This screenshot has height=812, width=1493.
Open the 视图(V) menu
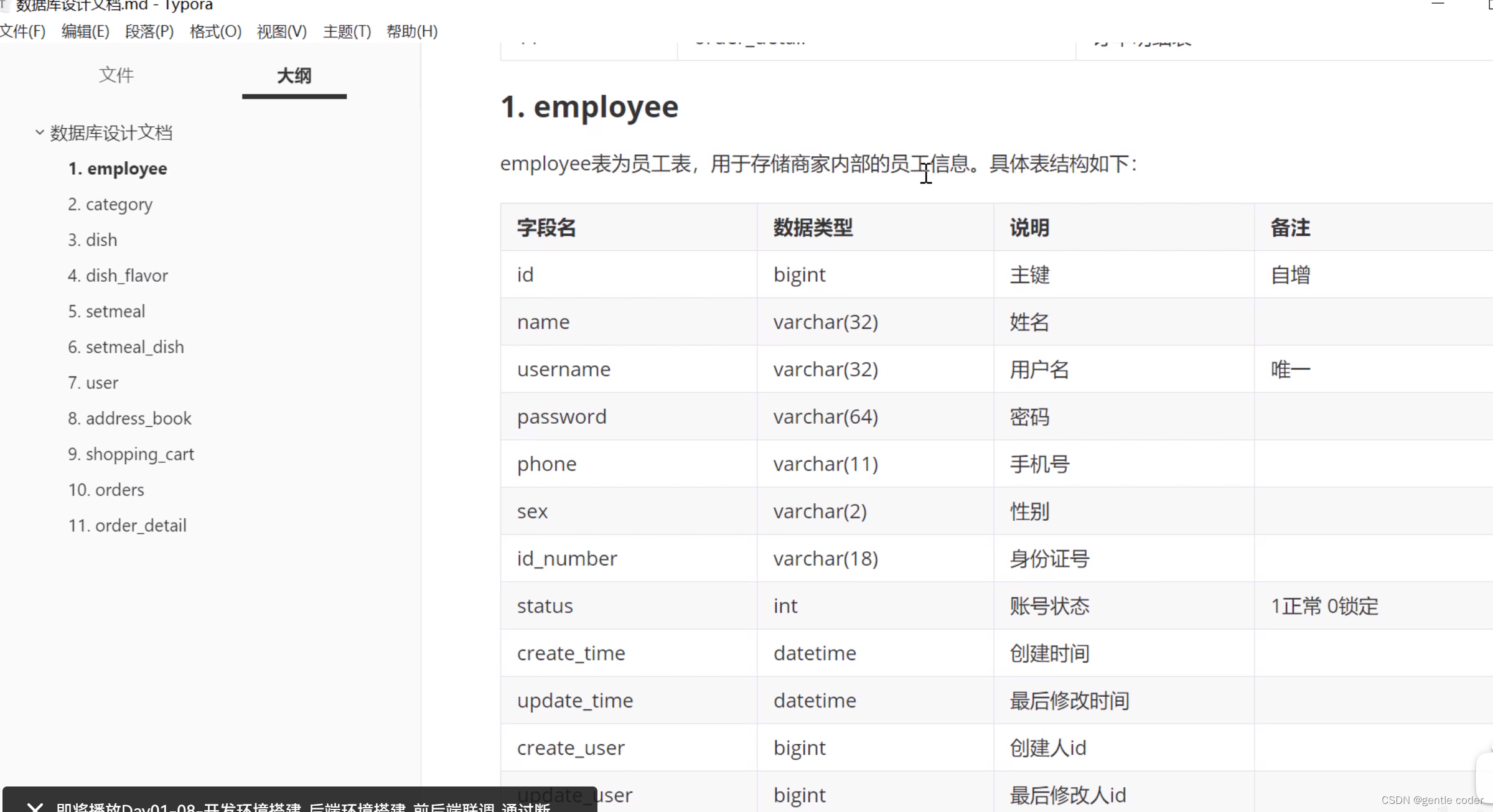click(x=282, y=31)
